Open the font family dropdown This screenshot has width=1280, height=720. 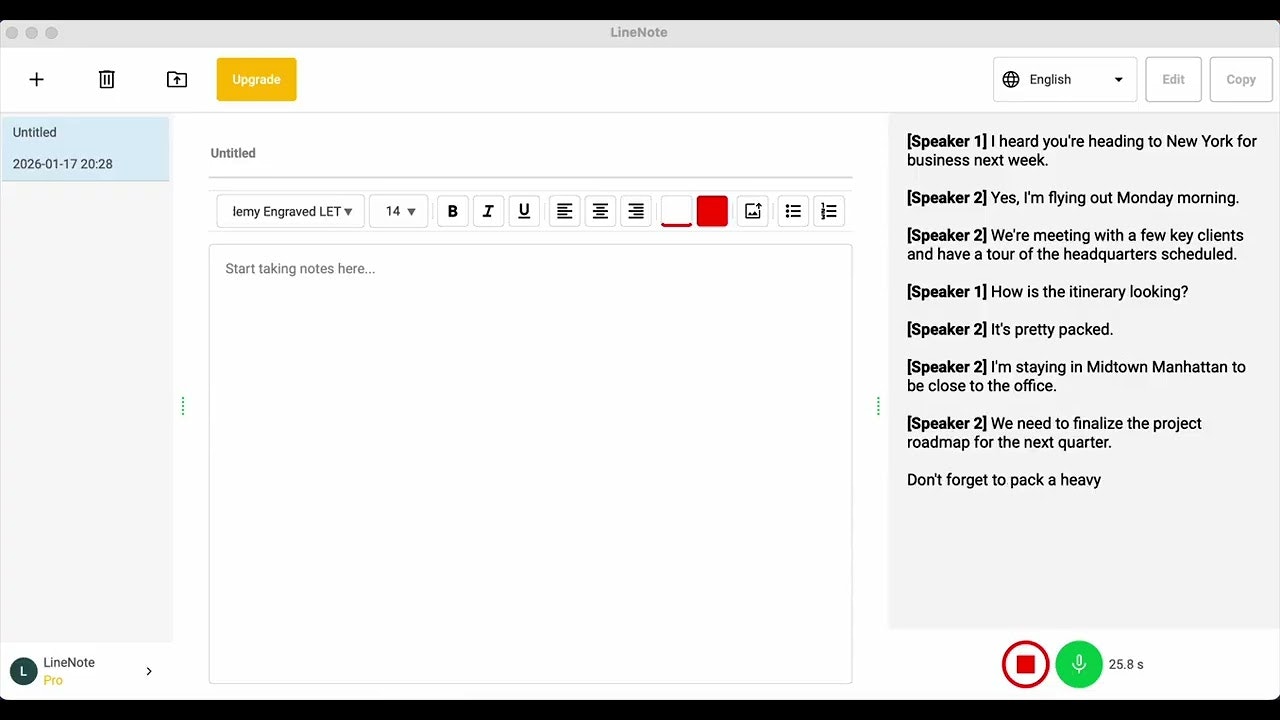pos(289,211)
